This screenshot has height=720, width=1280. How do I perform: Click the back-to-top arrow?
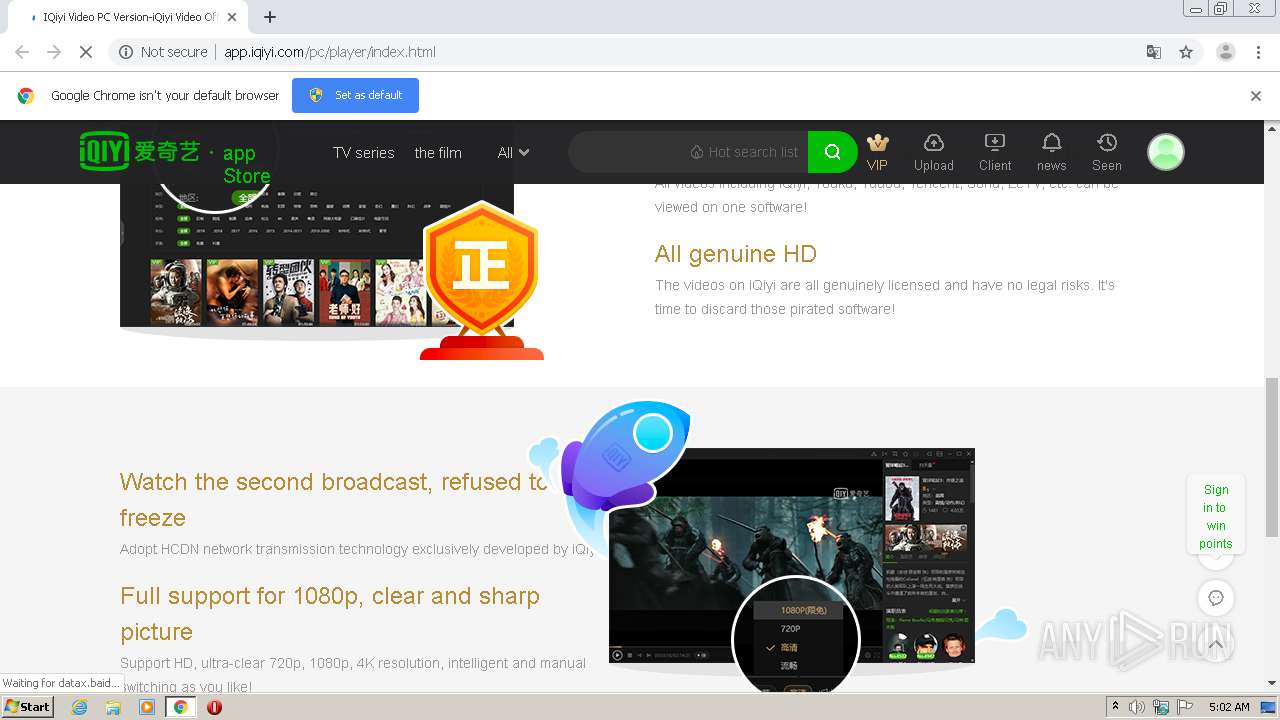pos(1216,645)
